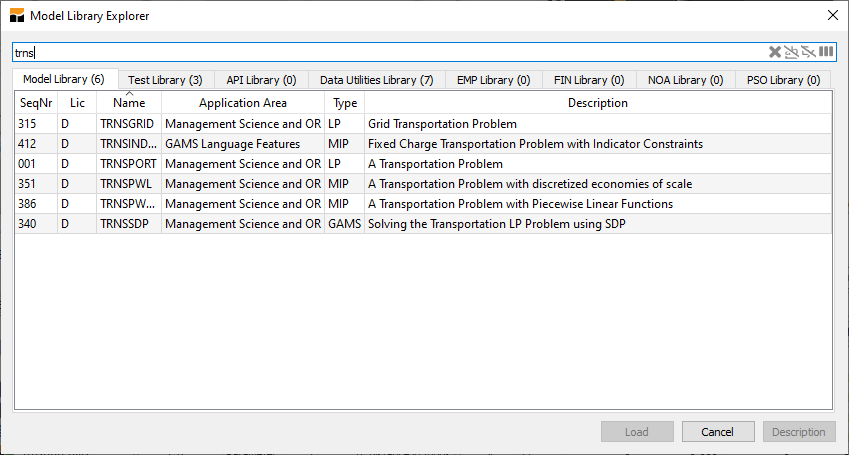Switch to the Test Library tab
This screenshot has height=455, width=849.
pos(165,80)
